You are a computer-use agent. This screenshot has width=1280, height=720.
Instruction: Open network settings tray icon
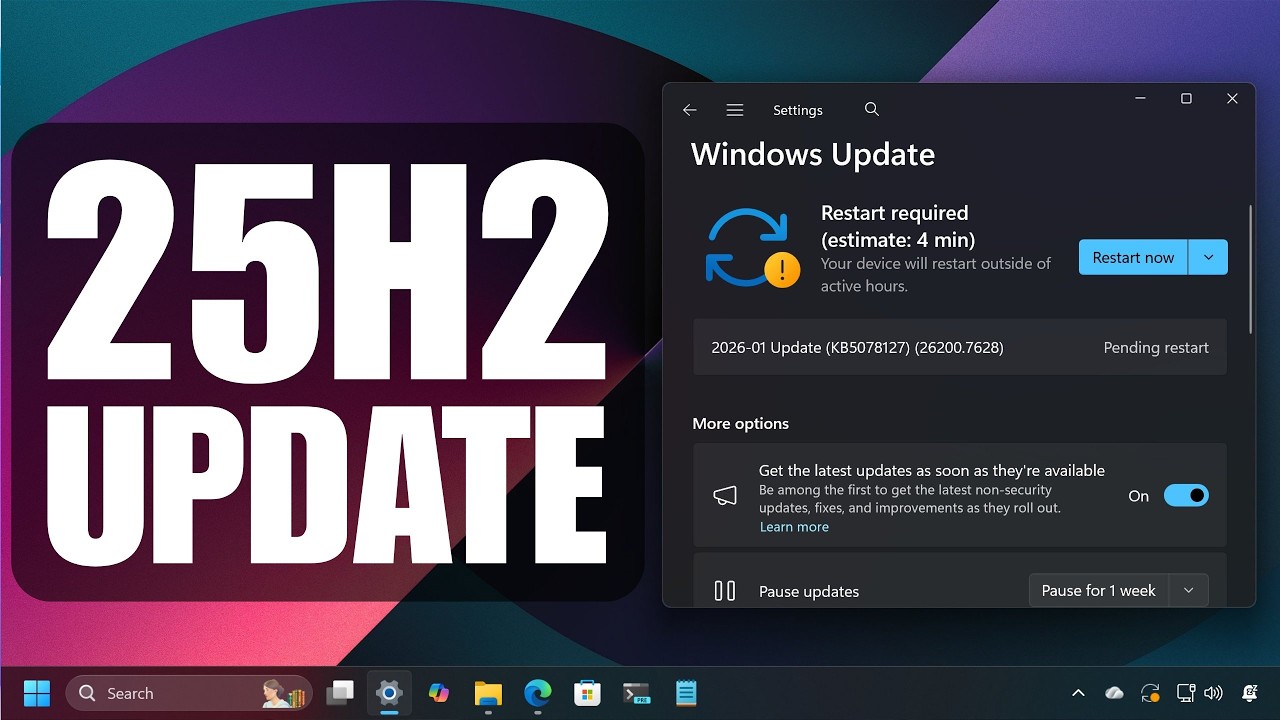coord(1186,693)
